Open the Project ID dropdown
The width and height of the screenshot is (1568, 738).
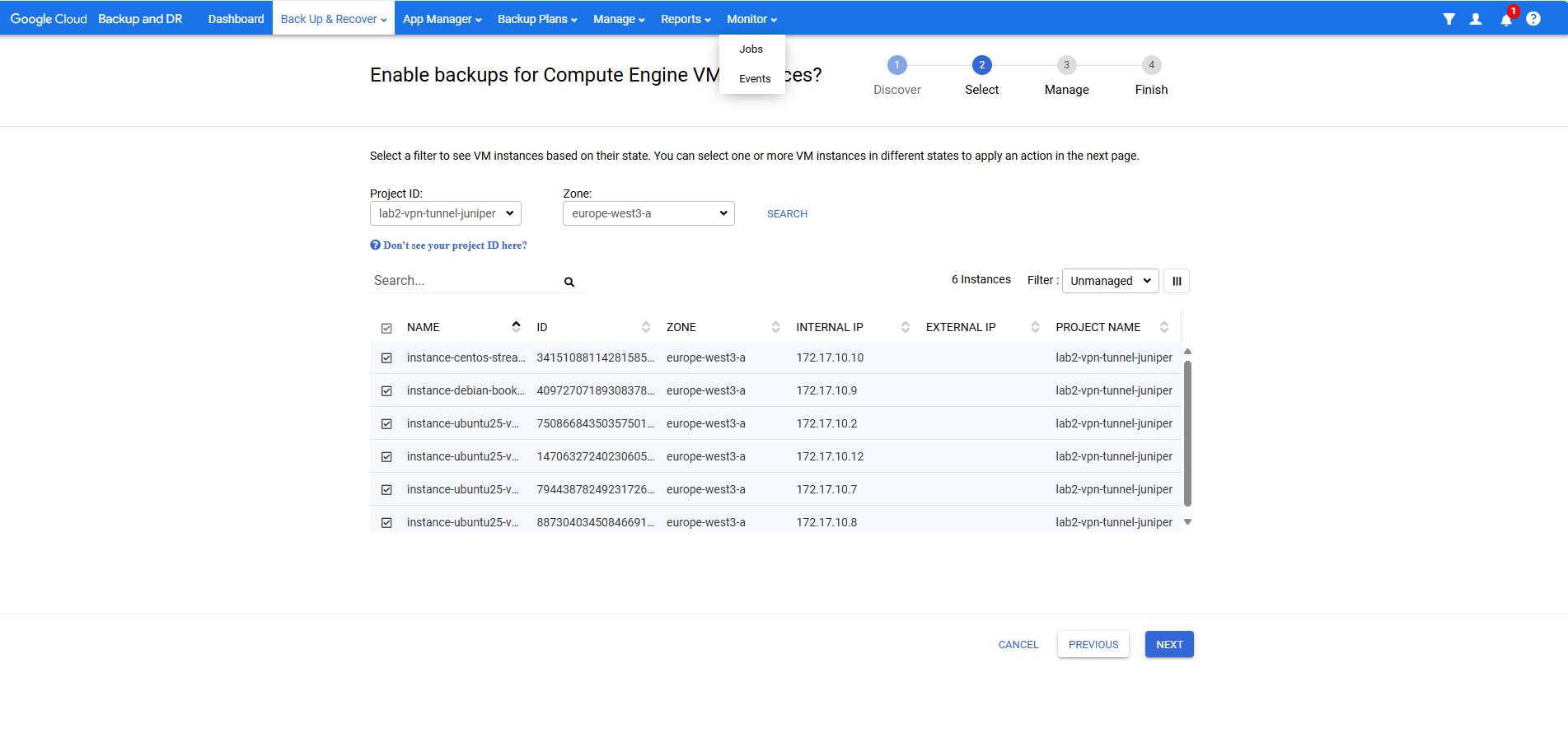coord(446,213)
